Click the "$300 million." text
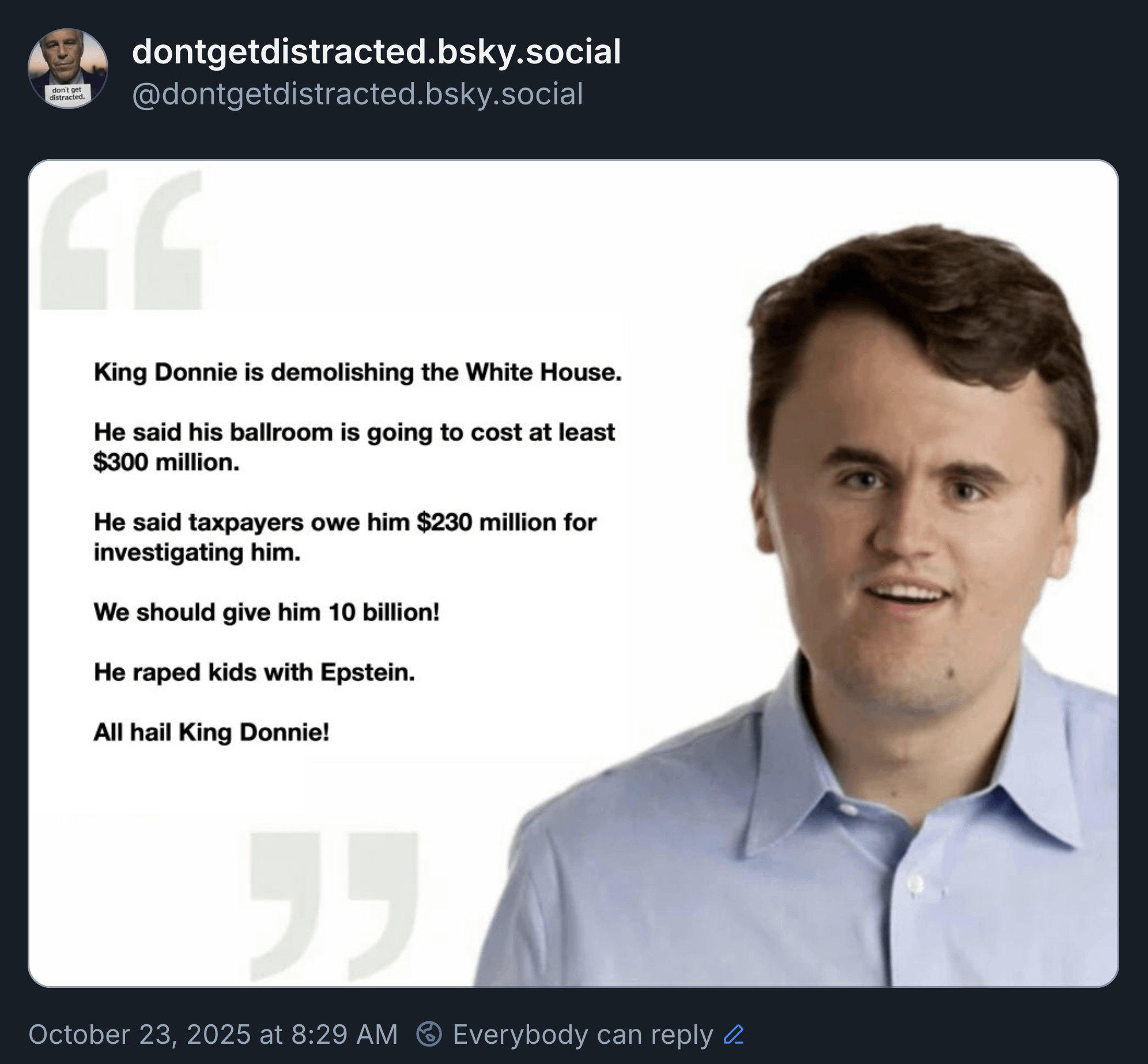1148x1064 pixels. click(x=166, y=462)
